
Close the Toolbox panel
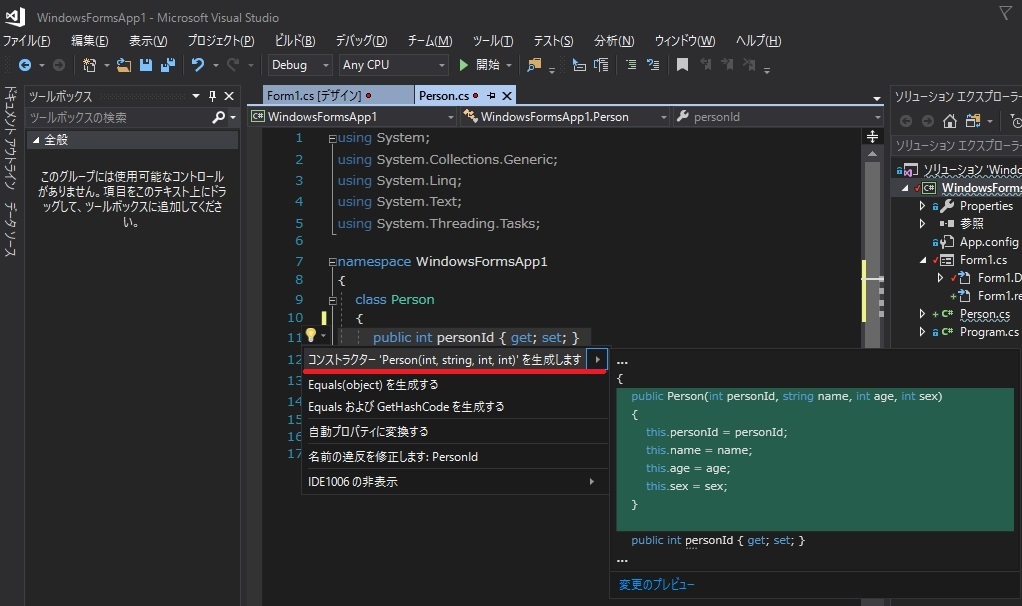pos(229,96)
